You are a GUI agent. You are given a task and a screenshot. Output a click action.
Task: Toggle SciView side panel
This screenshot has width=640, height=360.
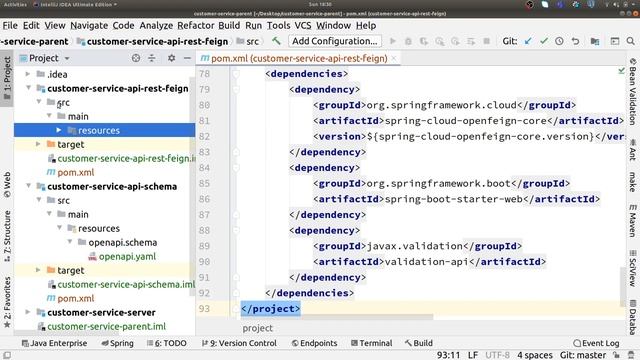click(633, 268)
